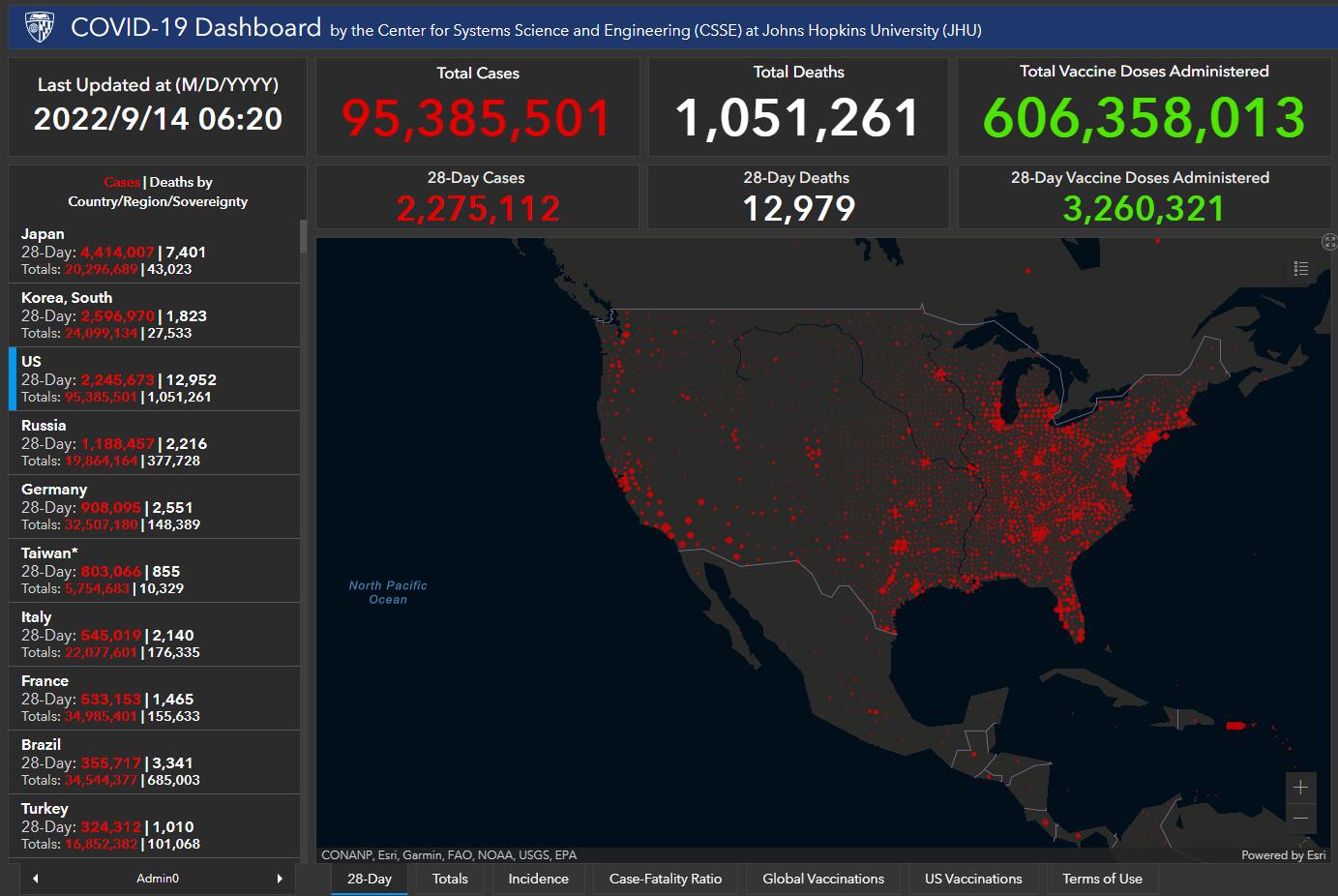Zoom in on the map
The image size is (1338, 896).
point(1300,787)
